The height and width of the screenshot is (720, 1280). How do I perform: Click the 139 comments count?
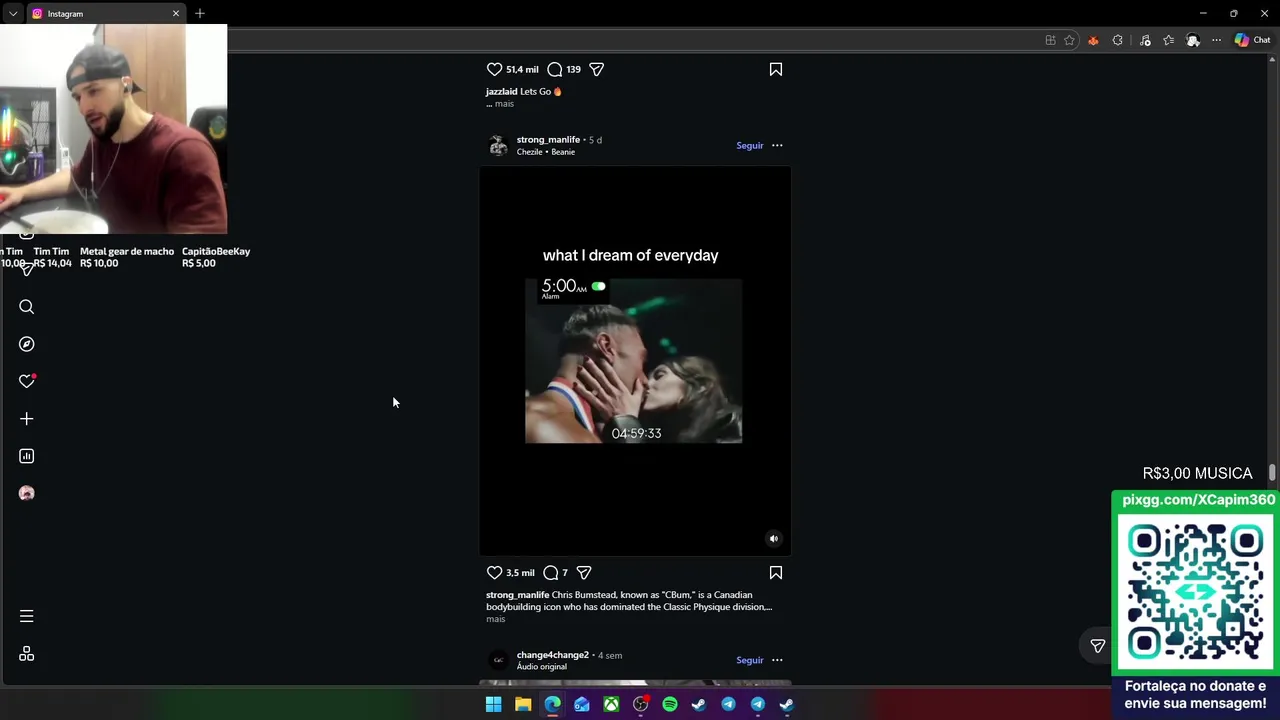tap(573, 69)
